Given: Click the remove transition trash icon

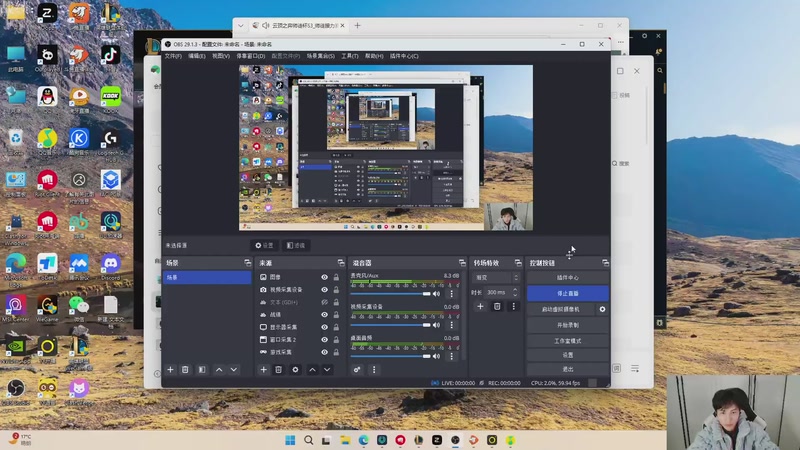Looking at the screenshot, I should [497, 306].
